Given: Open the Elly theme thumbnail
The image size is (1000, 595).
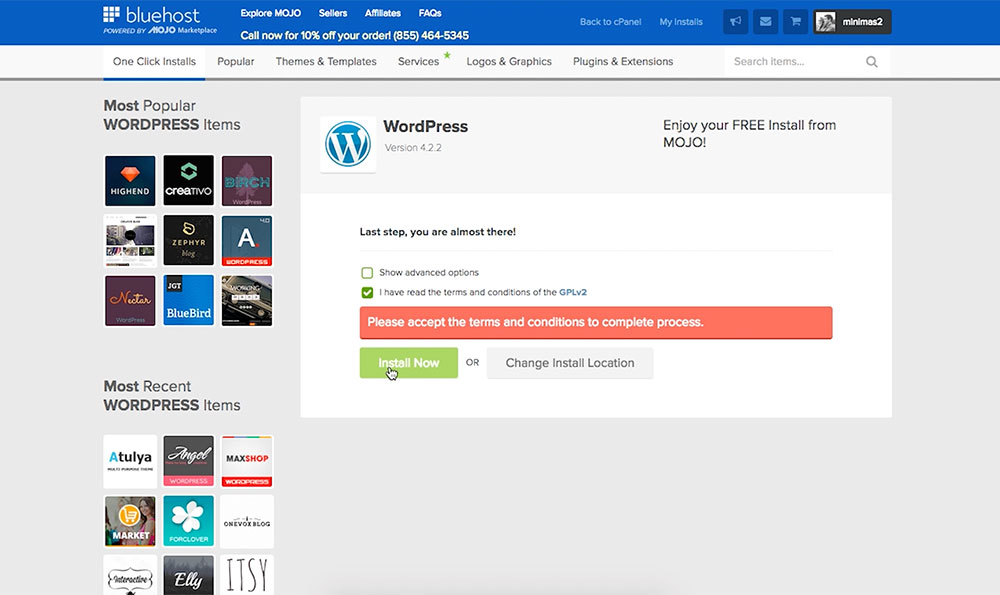Looking at the screenshot, I should pyautogui.click(x=188, y=576).
